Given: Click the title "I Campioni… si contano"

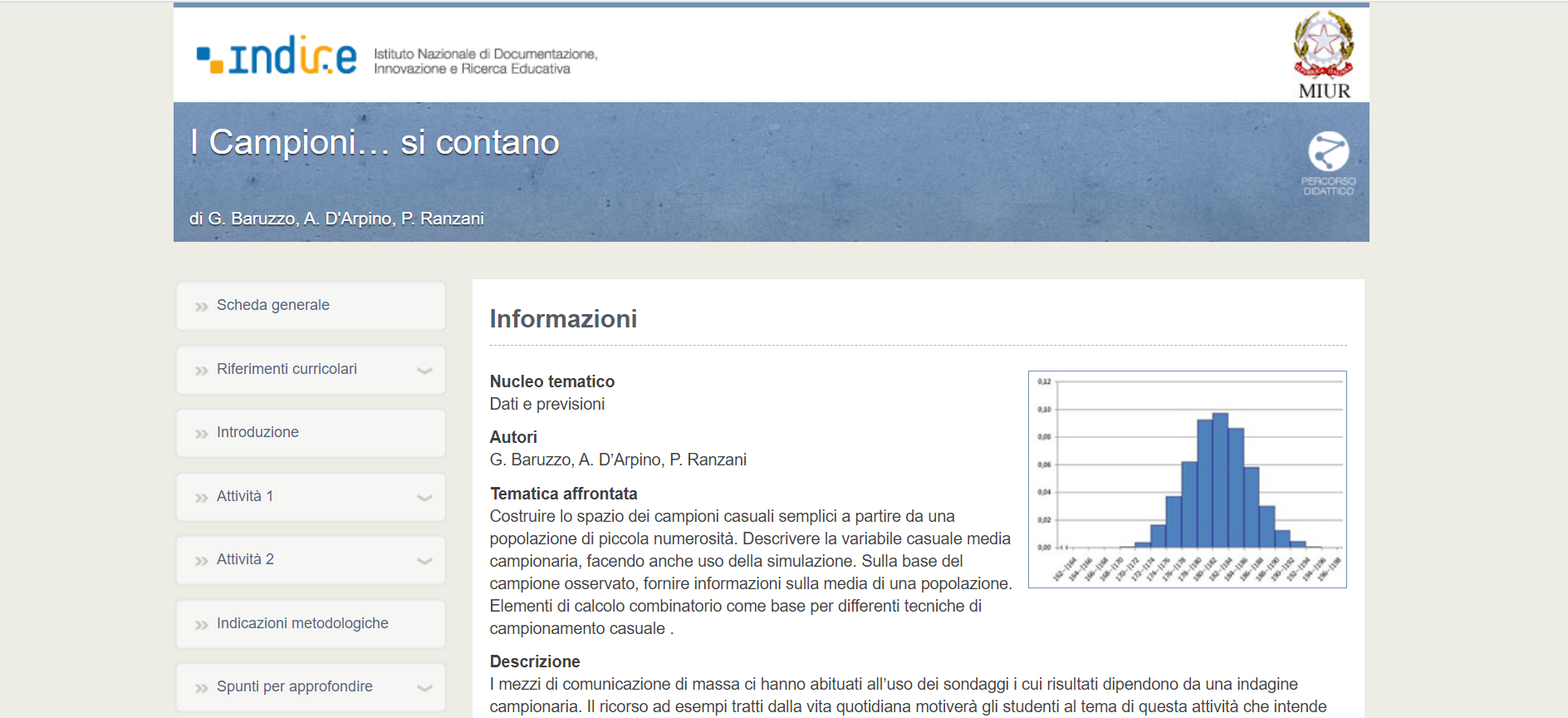Looking at the screenshot, I should click(x=375, y=142).
